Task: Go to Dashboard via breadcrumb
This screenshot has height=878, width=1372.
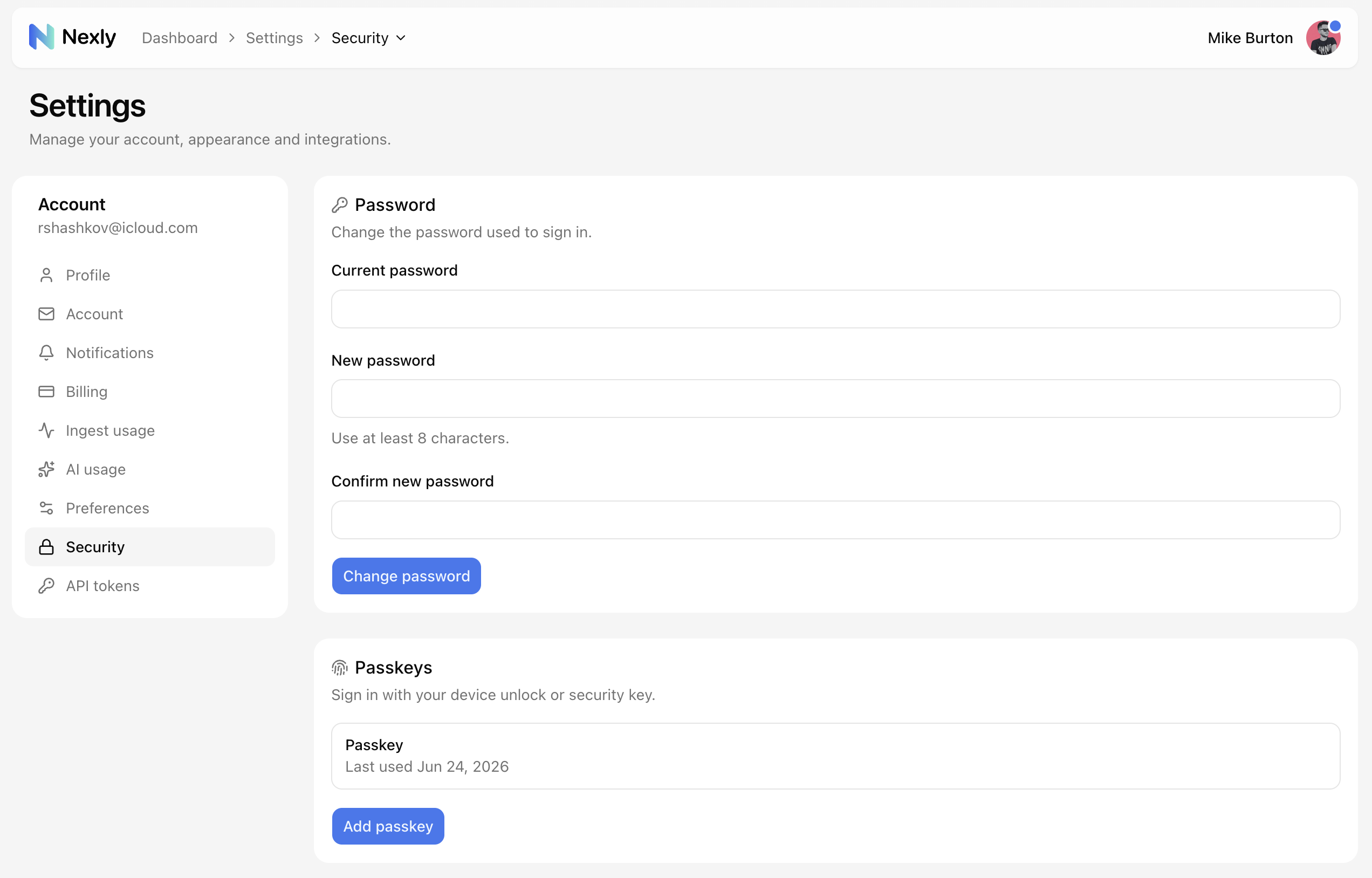Action: click(x=180, y=38)
